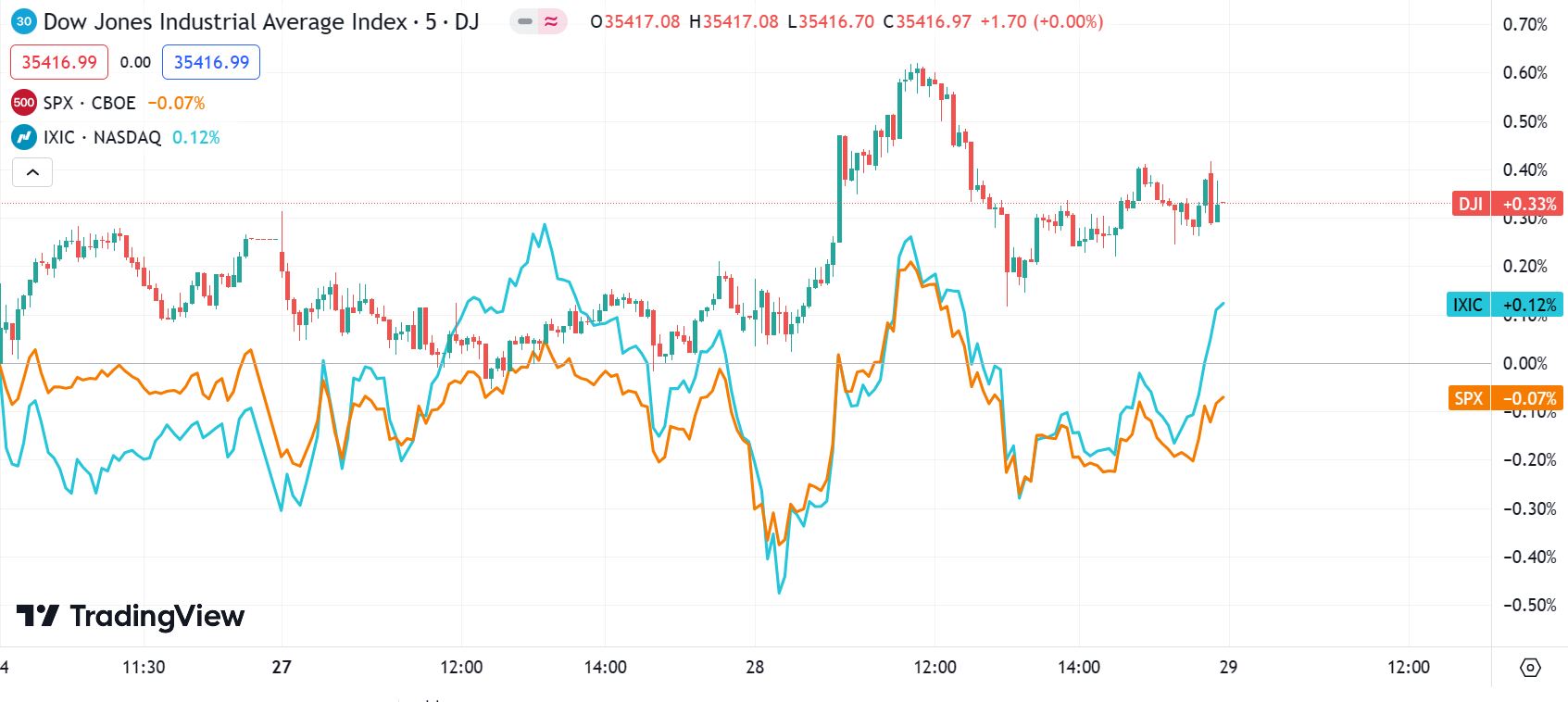Open chart settings gear in bottom-right corner
Viewport: 1568px width, 702px height.
click(x=1530, y=667)
